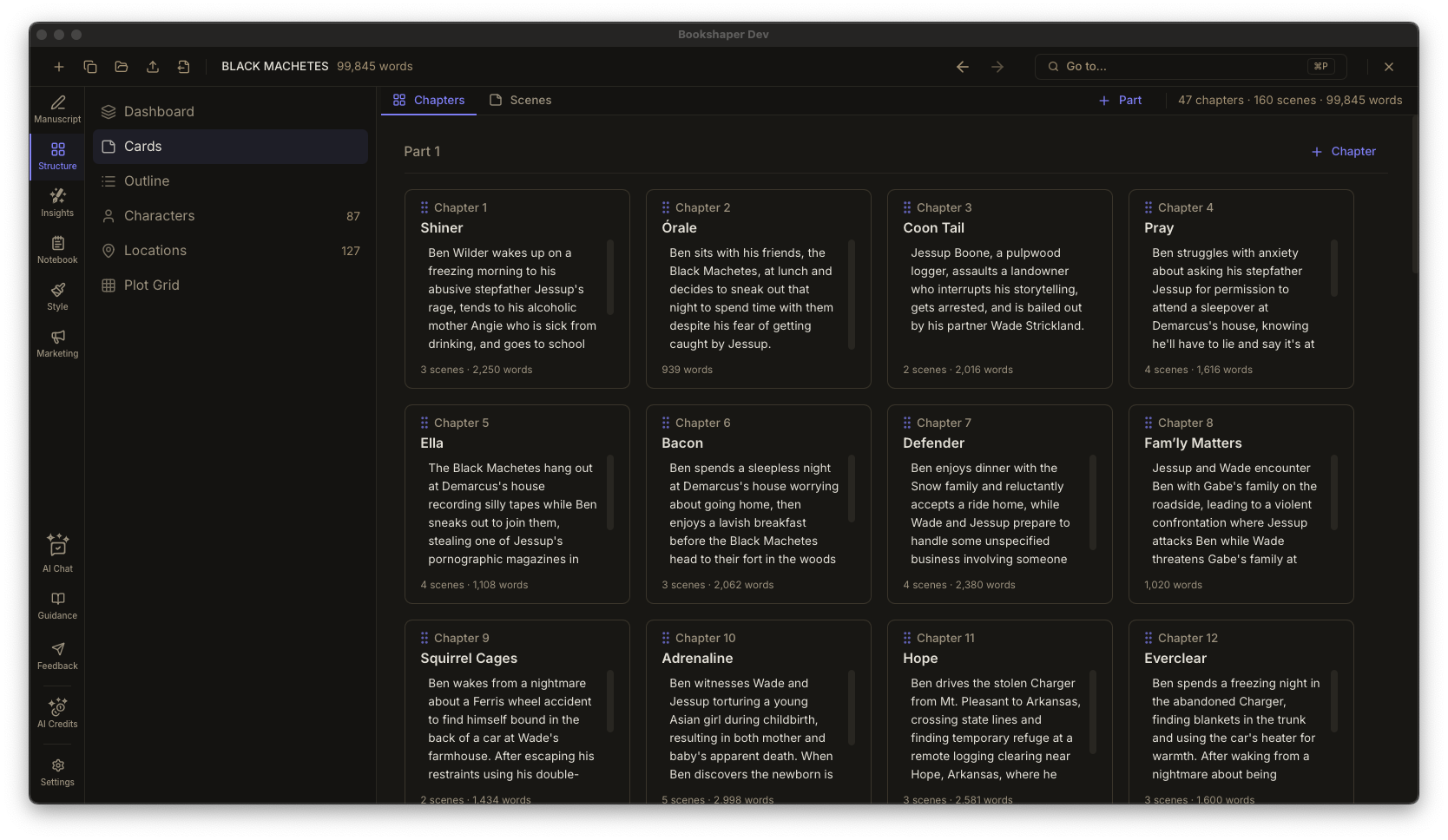Switch to the Chapters tab
The width and height of the screenshot is (1448, 840).
pyautogui.click(x=429, y=100)
